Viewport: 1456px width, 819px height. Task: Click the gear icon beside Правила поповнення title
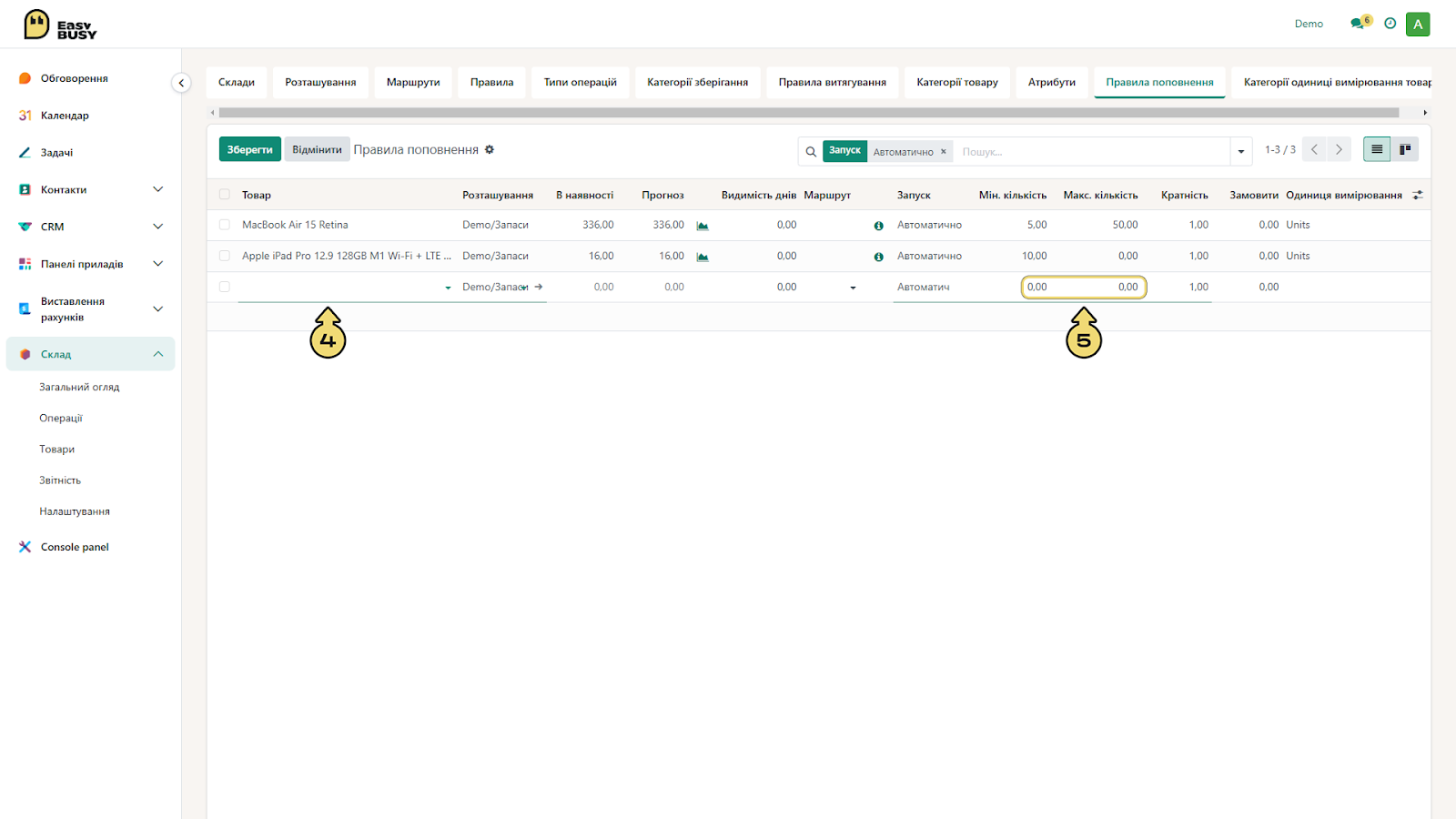pyautogui.click(x=490, y=149)
